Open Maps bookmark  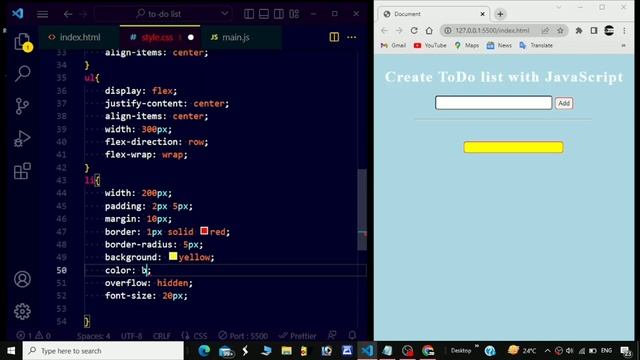(467, 45)
